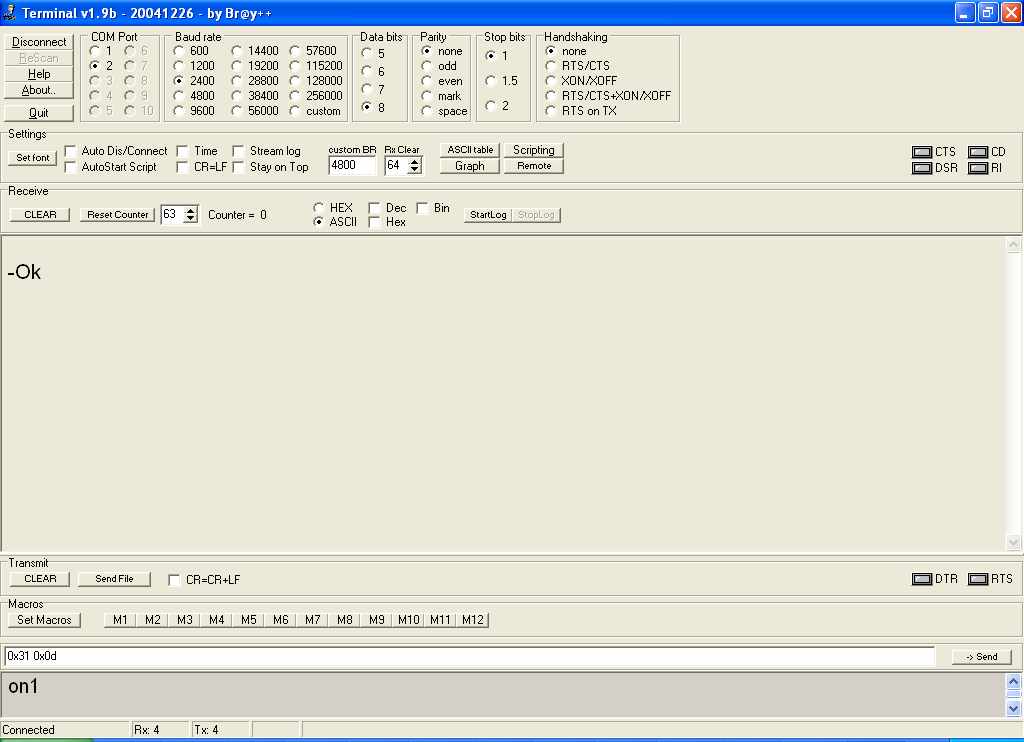Decrease the receive counter spinner value

click(x=190, y=219)
